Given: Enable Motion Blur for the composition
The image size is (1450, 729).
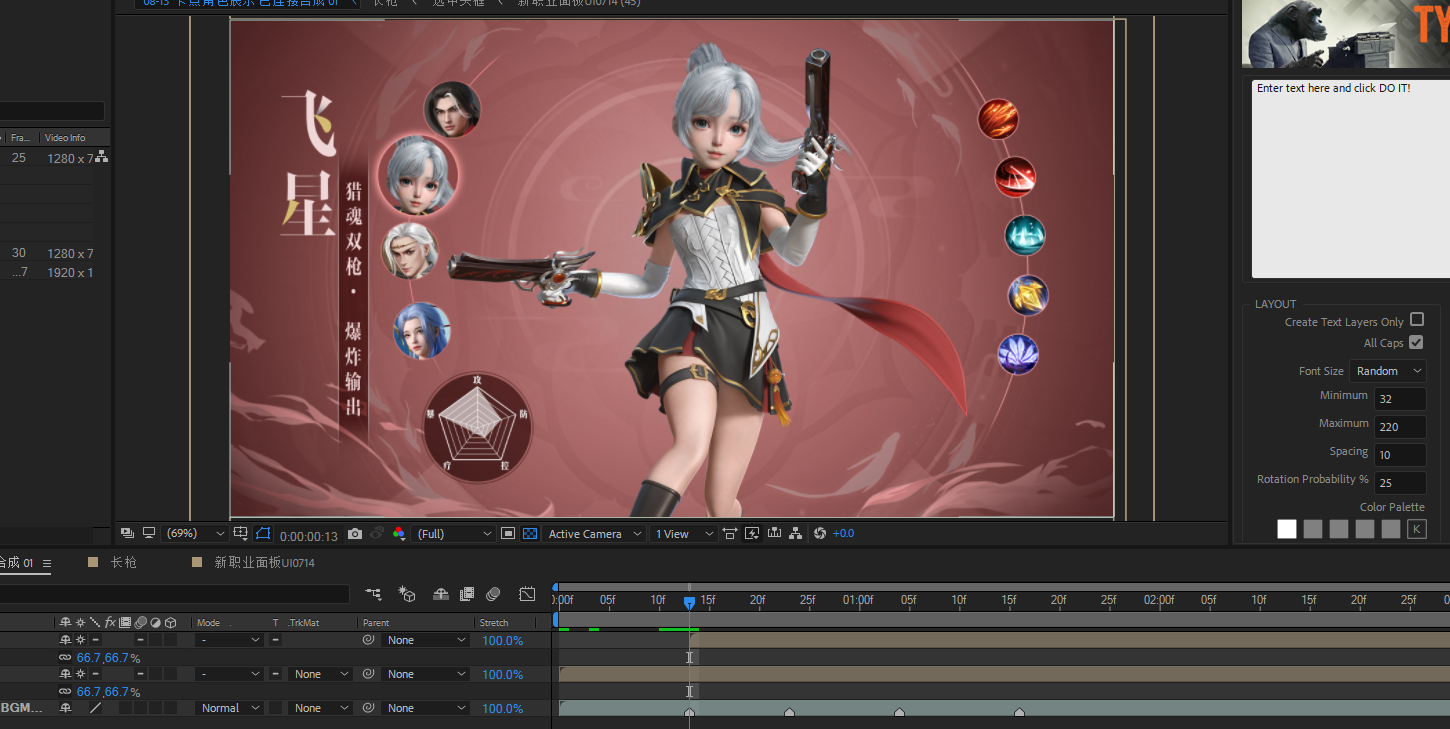Looking at the screenshot, I should point(493,594).
